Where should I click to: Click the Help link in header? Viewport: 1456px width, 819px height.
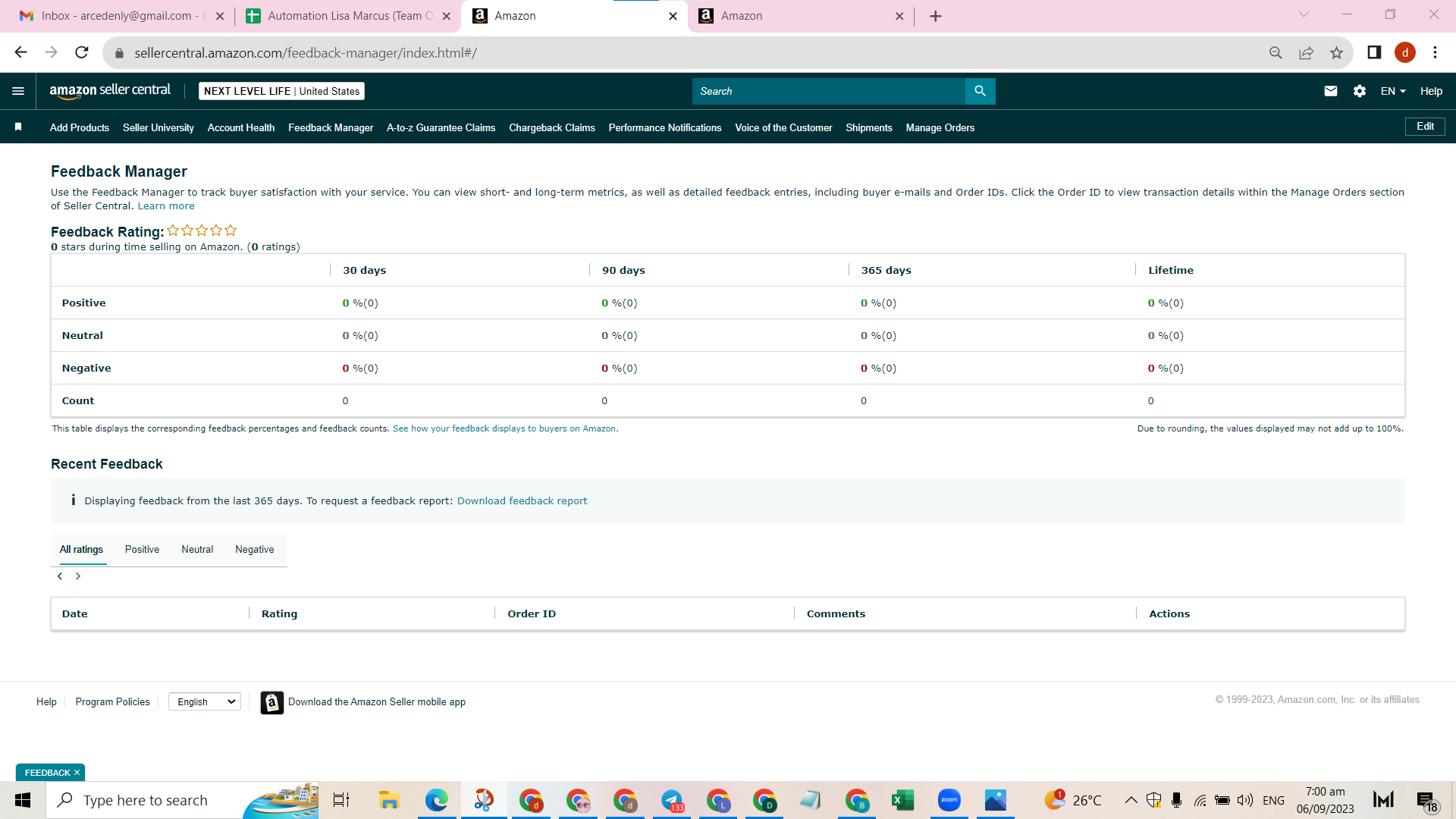click(1431, 91)
